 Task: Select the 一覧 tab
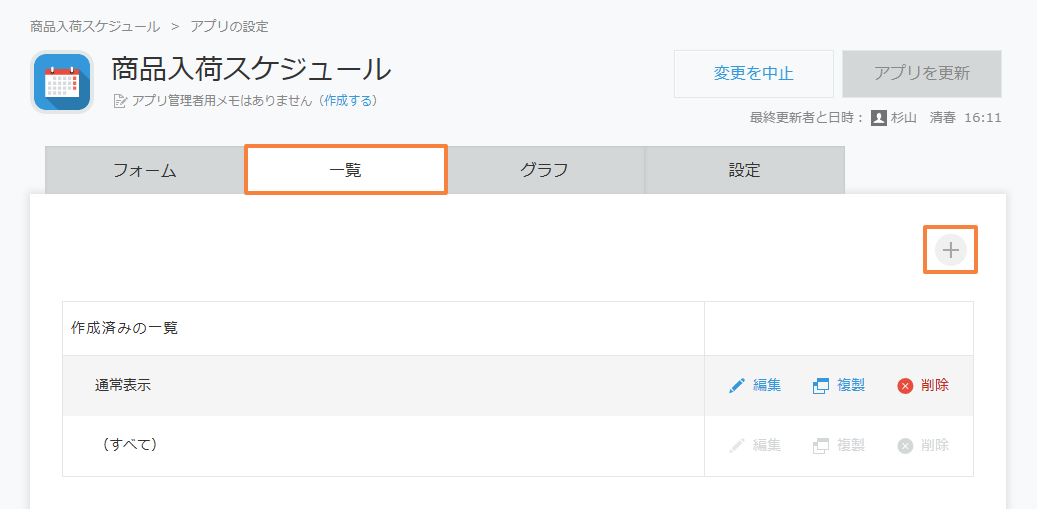345,170
